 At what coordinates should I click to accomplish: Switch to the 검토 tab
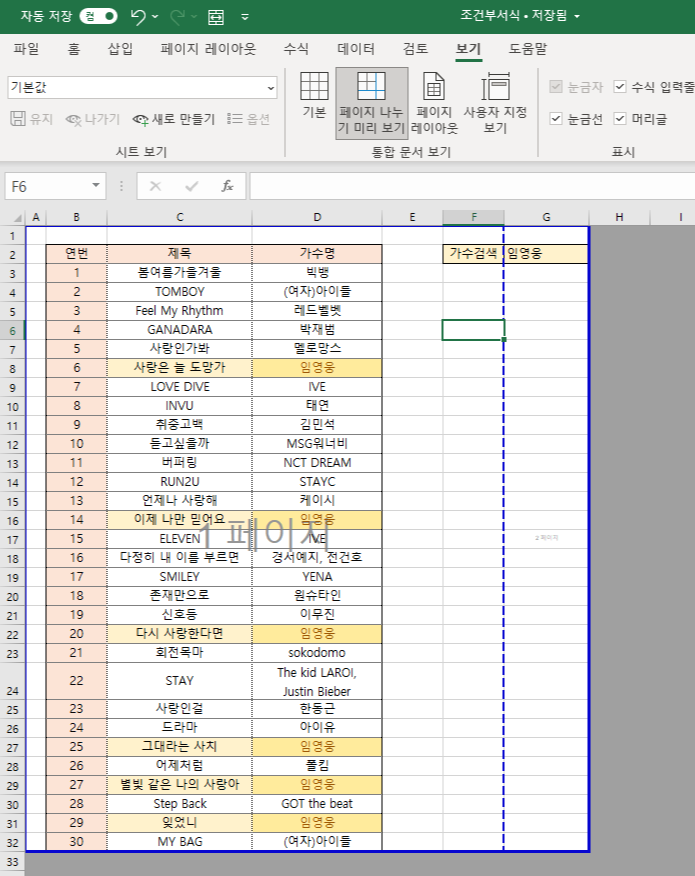415,49
